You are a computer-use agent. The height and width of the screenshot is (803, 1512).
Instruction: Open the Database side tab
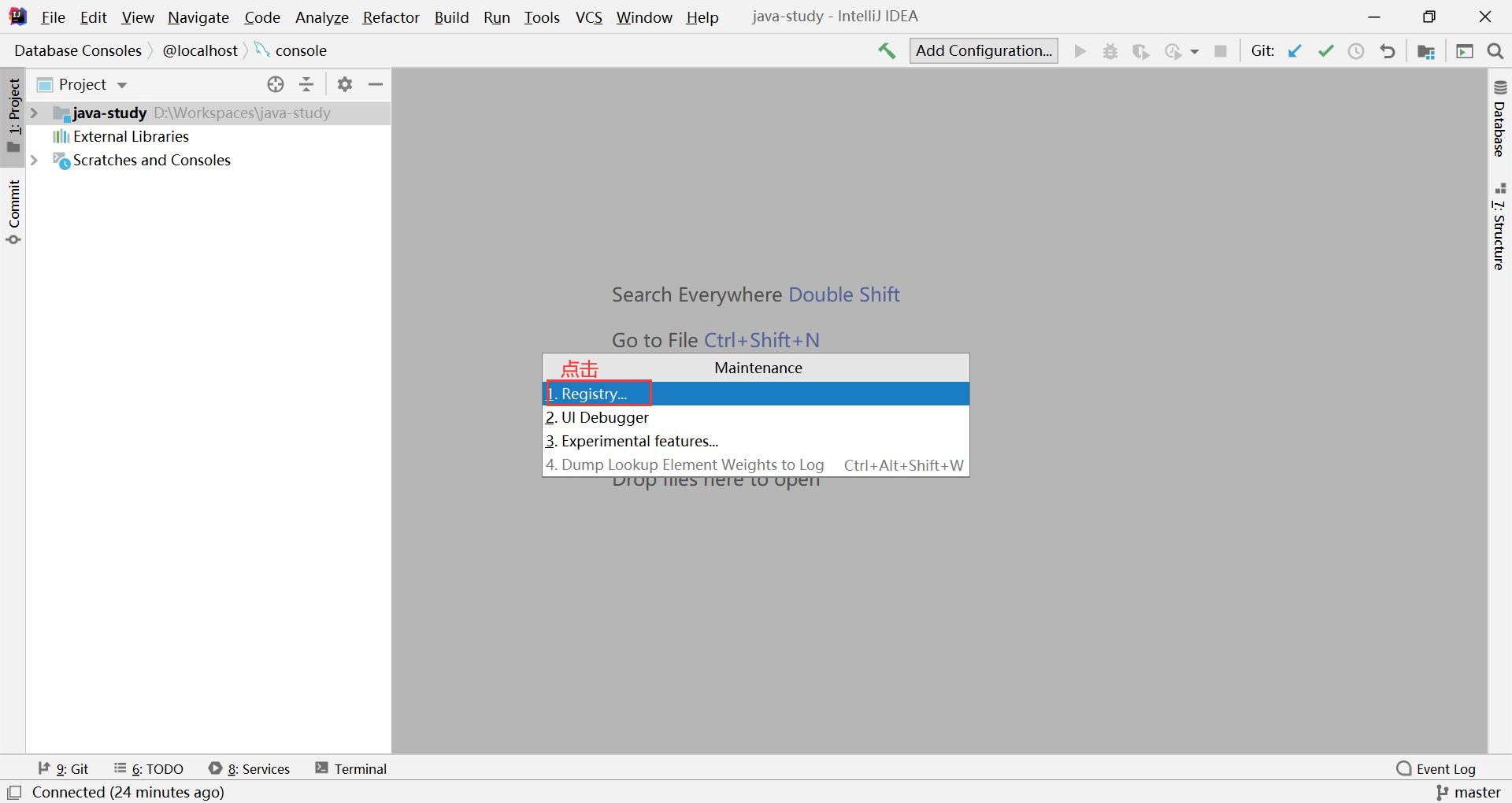[1499, 118]
